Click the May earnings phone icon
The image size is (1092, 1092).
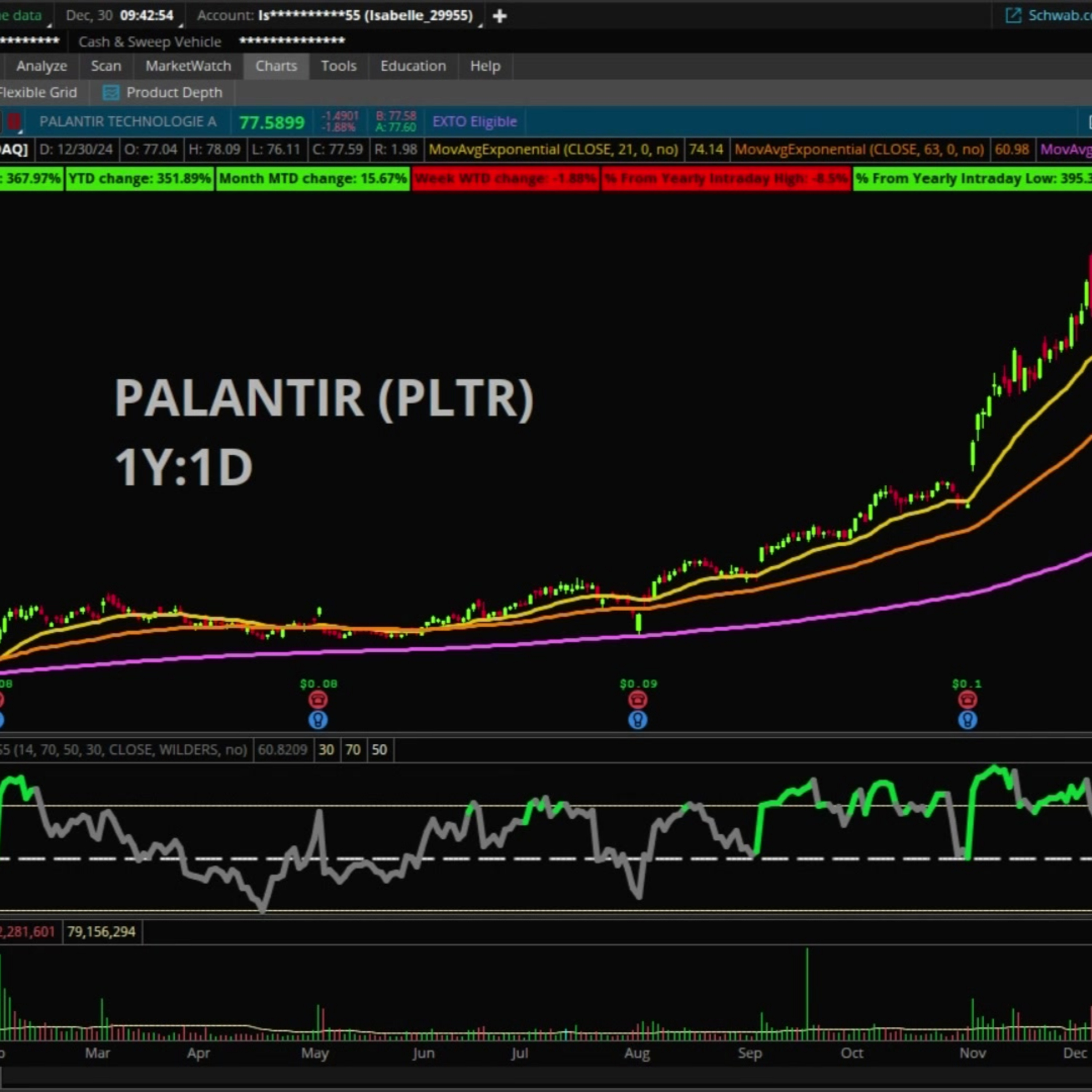coord(318,700)
